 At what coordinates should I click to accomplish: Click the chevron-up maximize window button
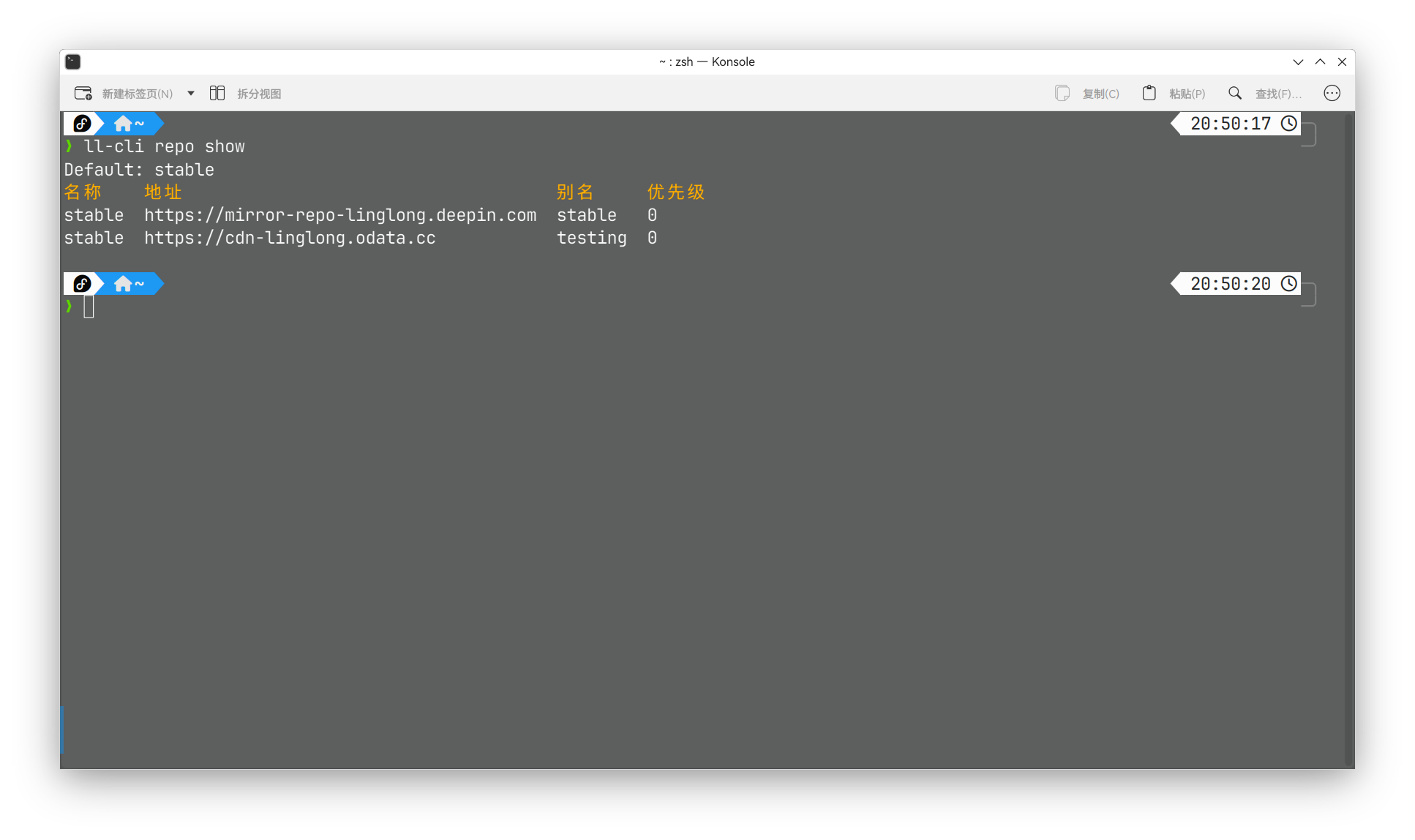coord(1320,62)
